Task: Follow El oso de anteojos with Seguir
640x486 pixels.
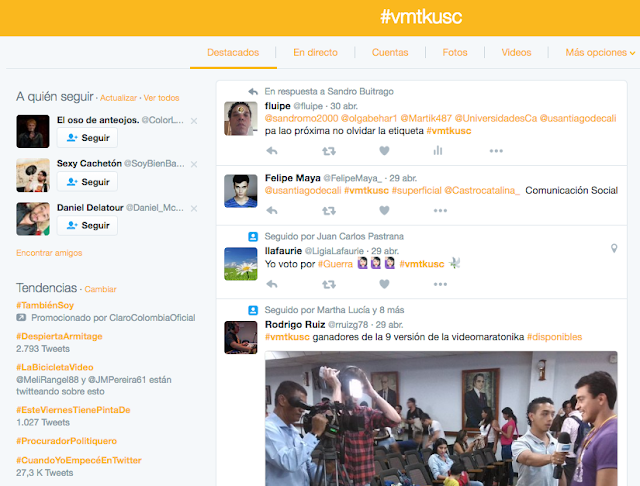Action: [x=87, y=138]
